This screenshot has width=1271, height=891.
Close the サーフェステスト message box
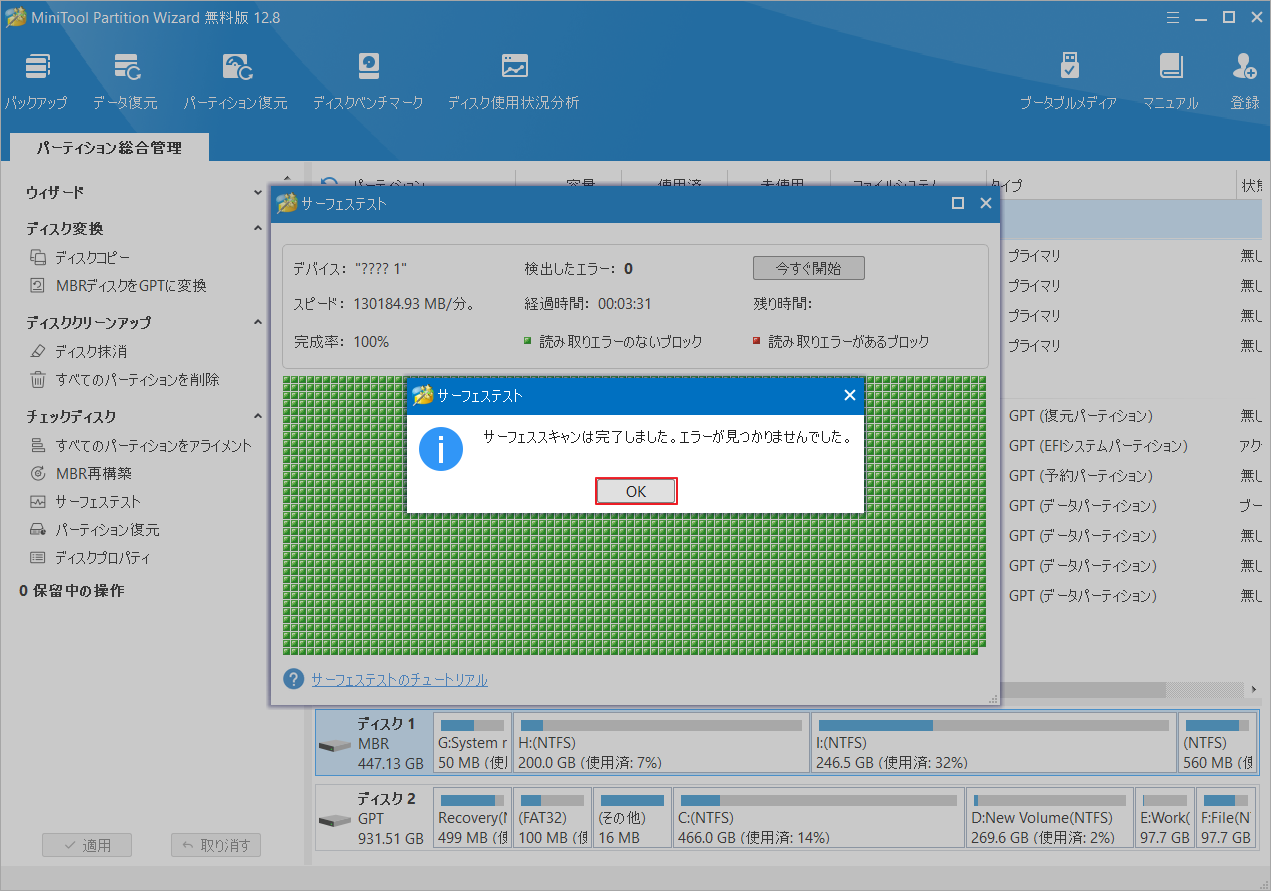[x=850, y=395]
